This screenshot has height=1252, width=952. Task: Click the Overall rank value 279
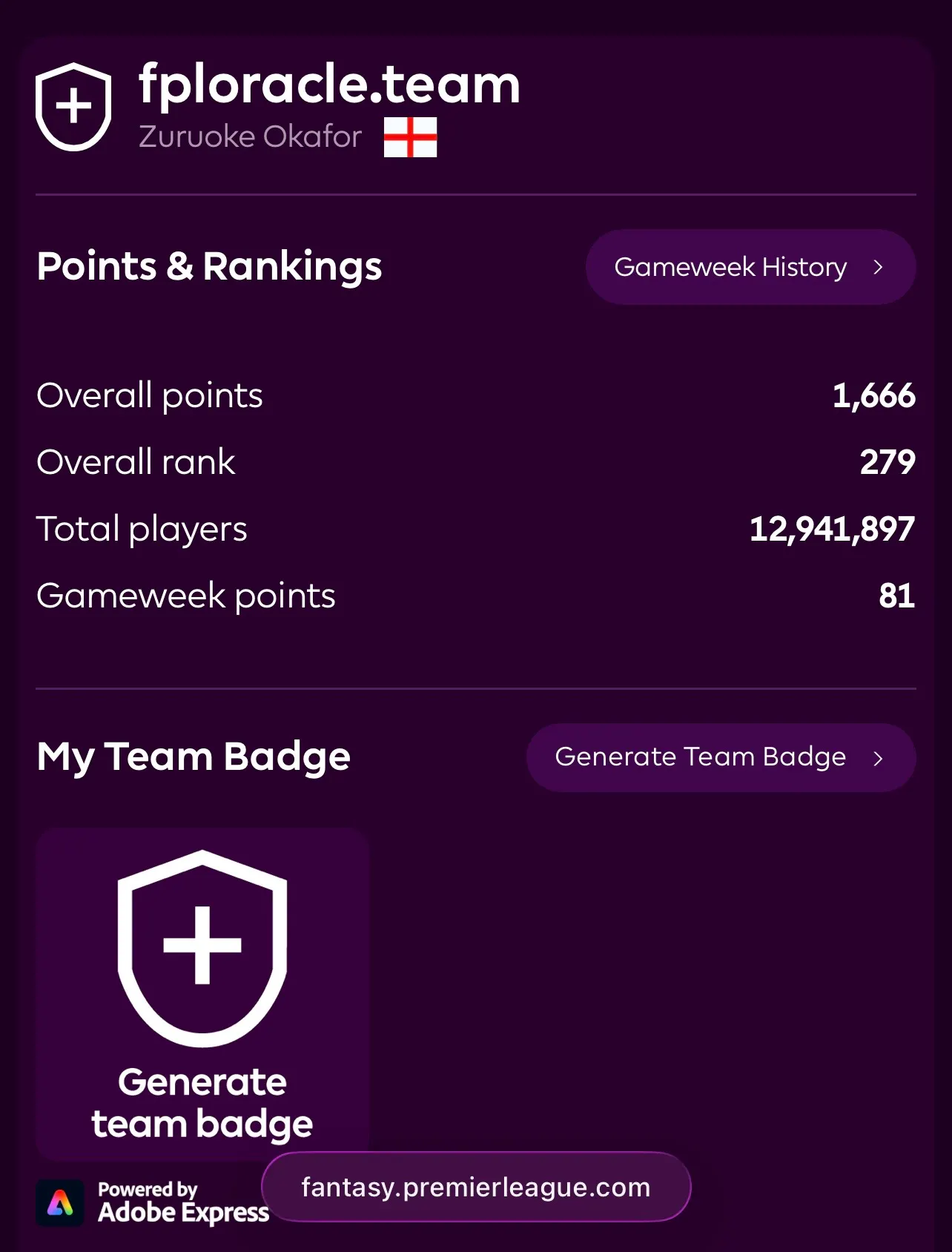tap(887, 462)
